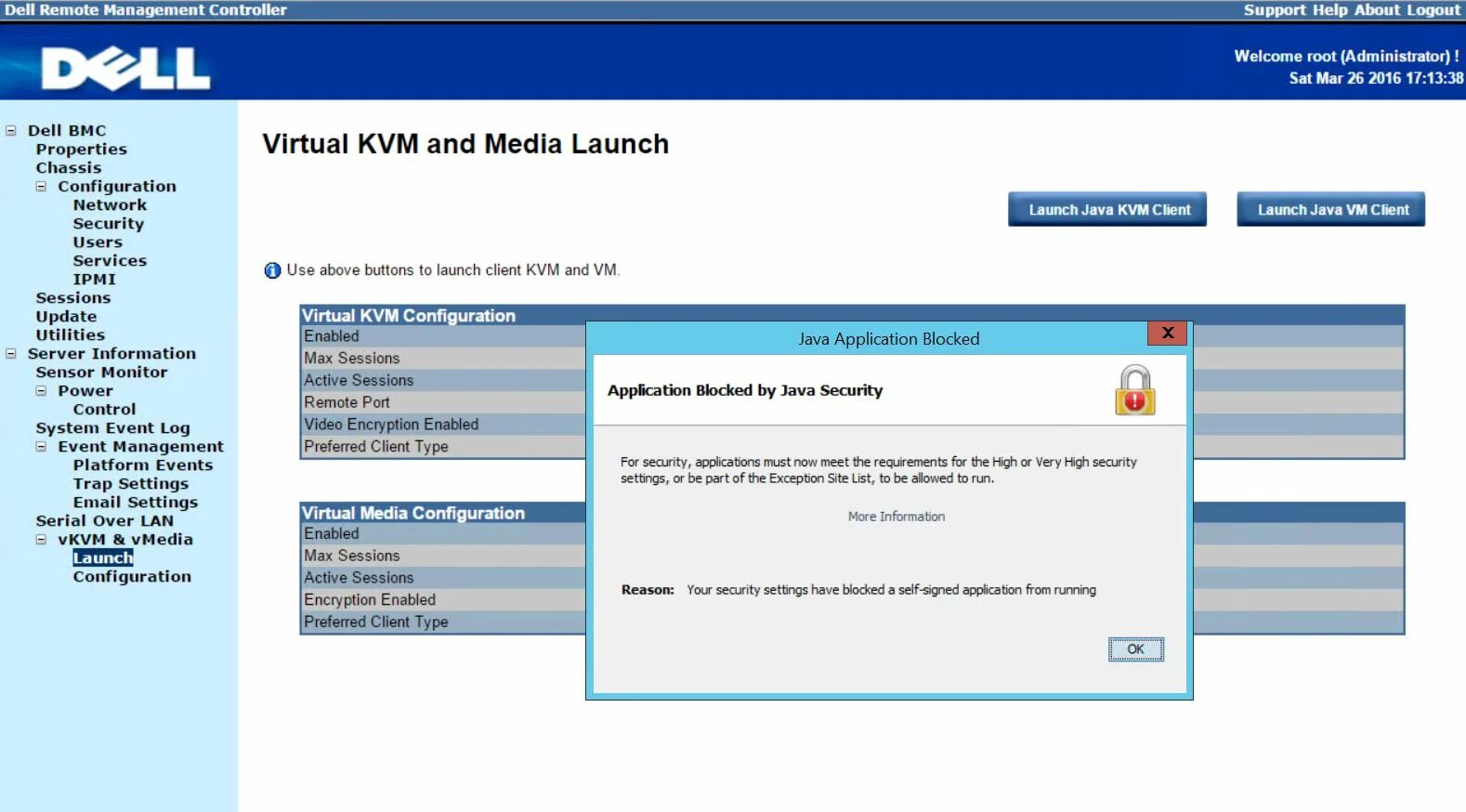Open vKVM Configuration in sidebar
The image size is (1466, 812).
(x=132, y=577)
